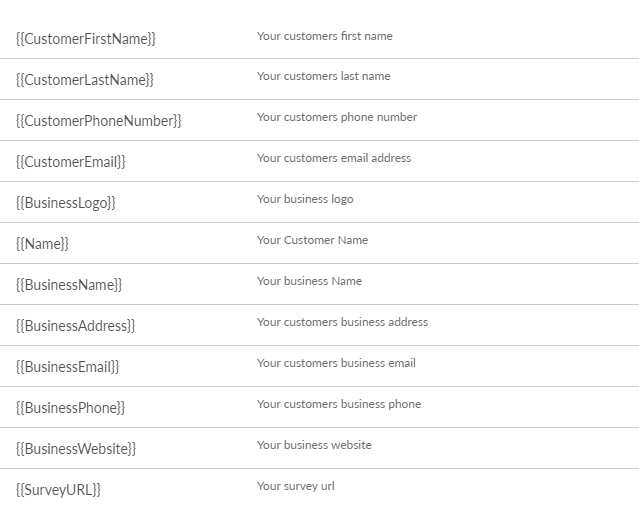Click the 'Your customers first name' description

[325, 36]
